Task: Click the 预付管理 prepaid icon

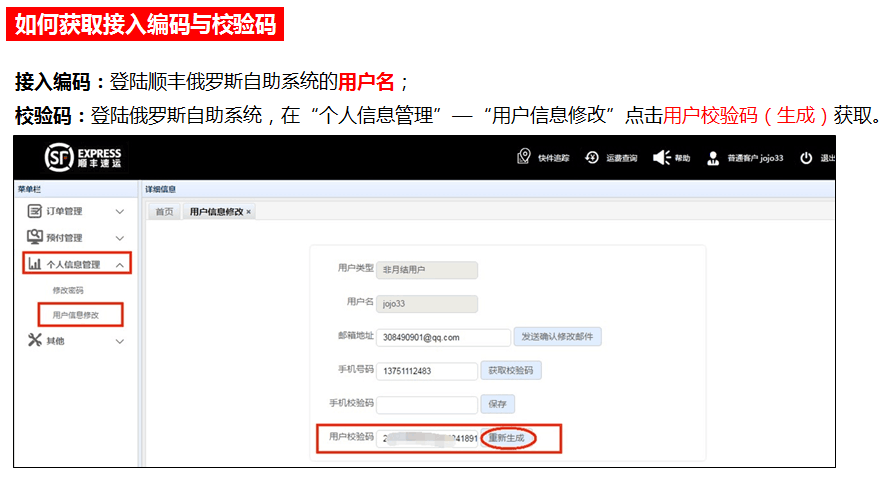Action: click(35, 237)
